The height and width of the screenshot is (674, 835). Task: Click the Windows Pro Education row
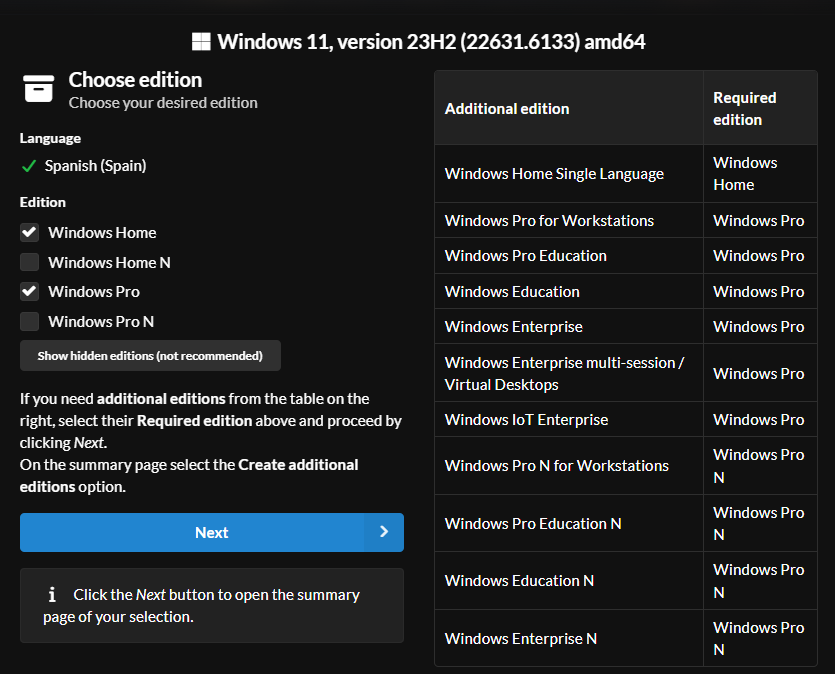tap(525, 255)
